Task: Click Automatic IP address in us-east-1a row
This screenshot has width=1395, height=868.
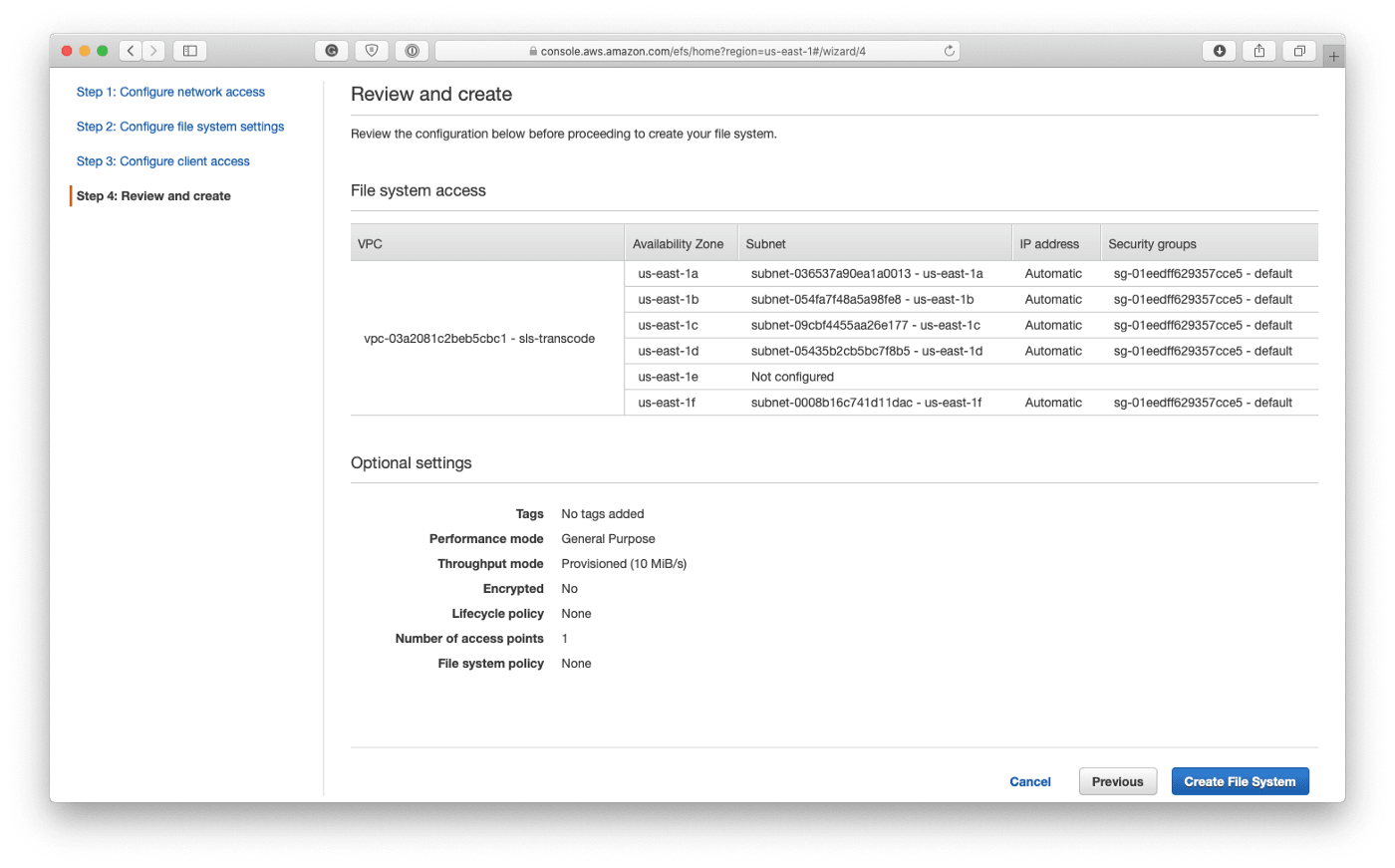Action: [x=1053, y=274]
